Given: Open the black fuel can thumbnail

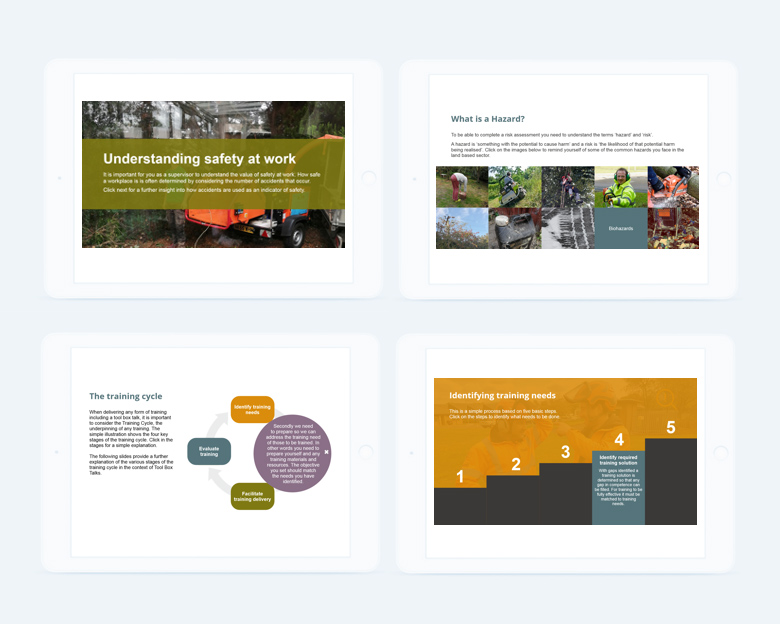Looking at the screenshot, I should tap(515, 228).
